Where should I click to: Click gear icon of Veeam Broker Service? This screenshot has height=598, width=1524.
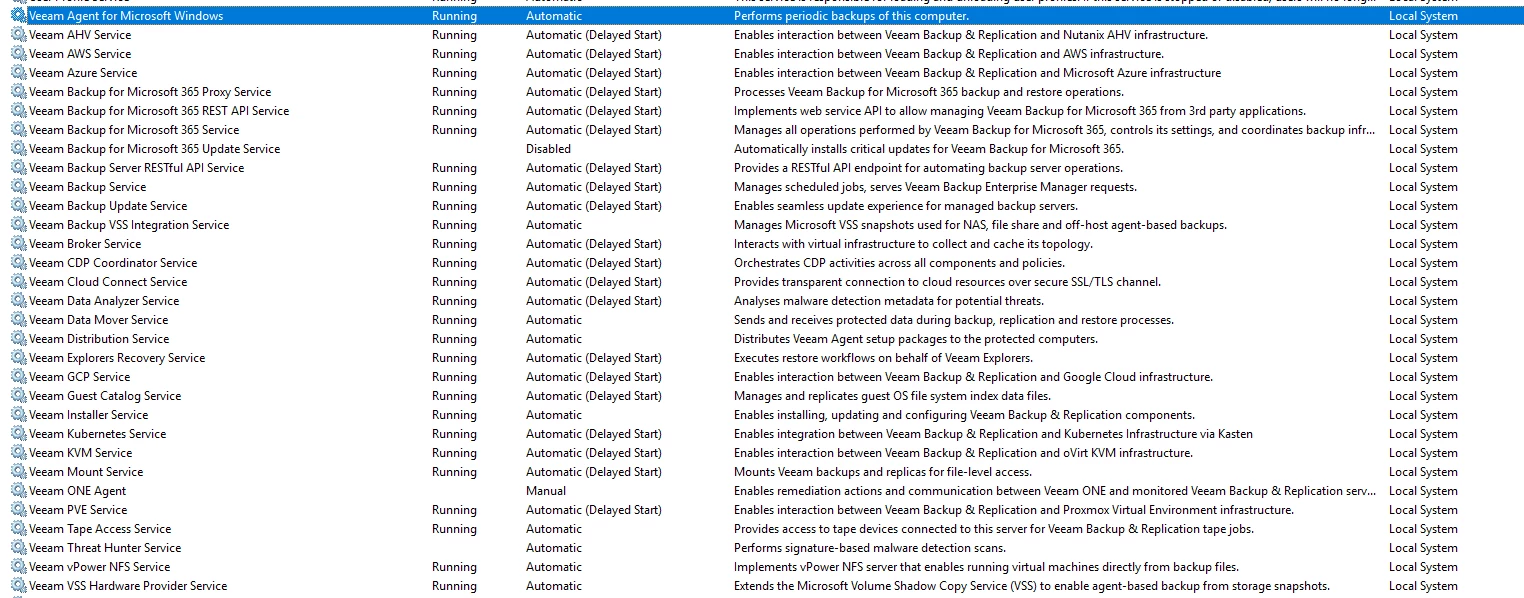19,244
